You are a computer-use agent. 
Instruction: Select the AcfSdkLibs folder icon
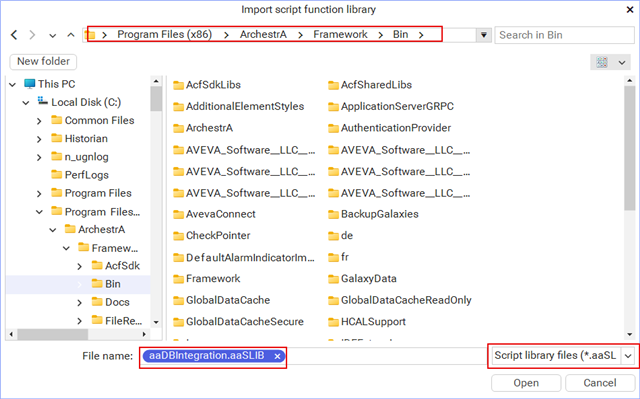point(178,85)
